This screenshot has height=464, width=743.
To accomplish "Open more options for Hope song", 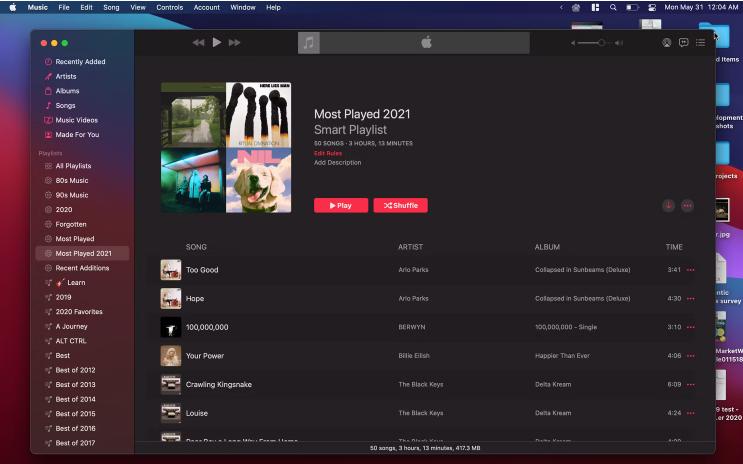I will (x=690, y=299).
